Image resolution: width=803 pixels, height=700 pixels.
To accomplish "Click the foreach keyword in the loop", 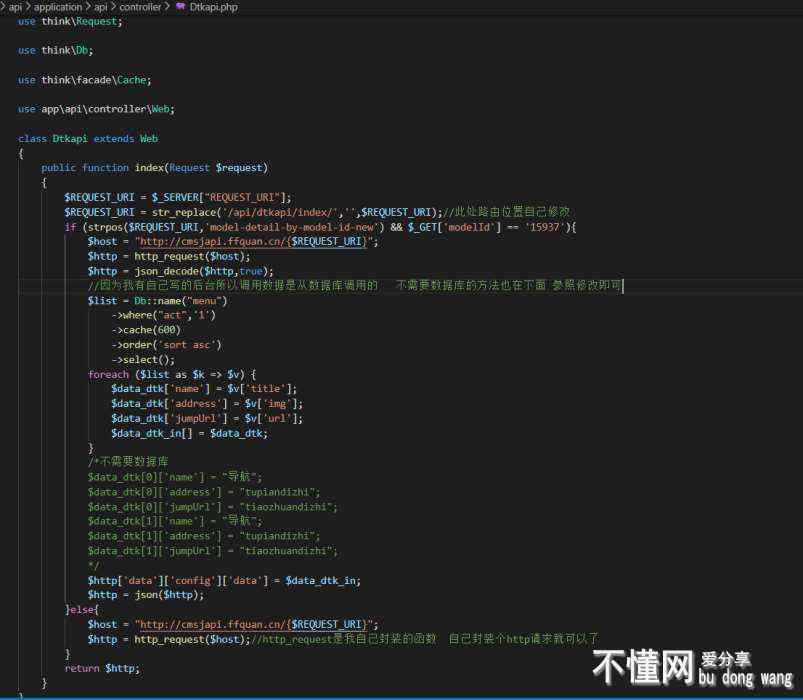I will click(108, 374).
